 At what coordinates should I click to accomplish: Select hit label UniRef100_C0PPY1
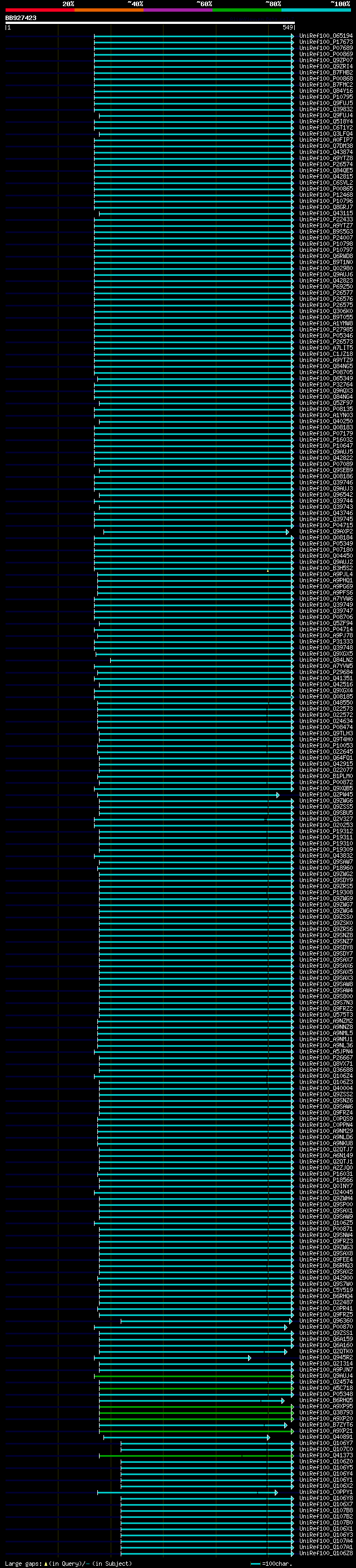click(325, 1492)
